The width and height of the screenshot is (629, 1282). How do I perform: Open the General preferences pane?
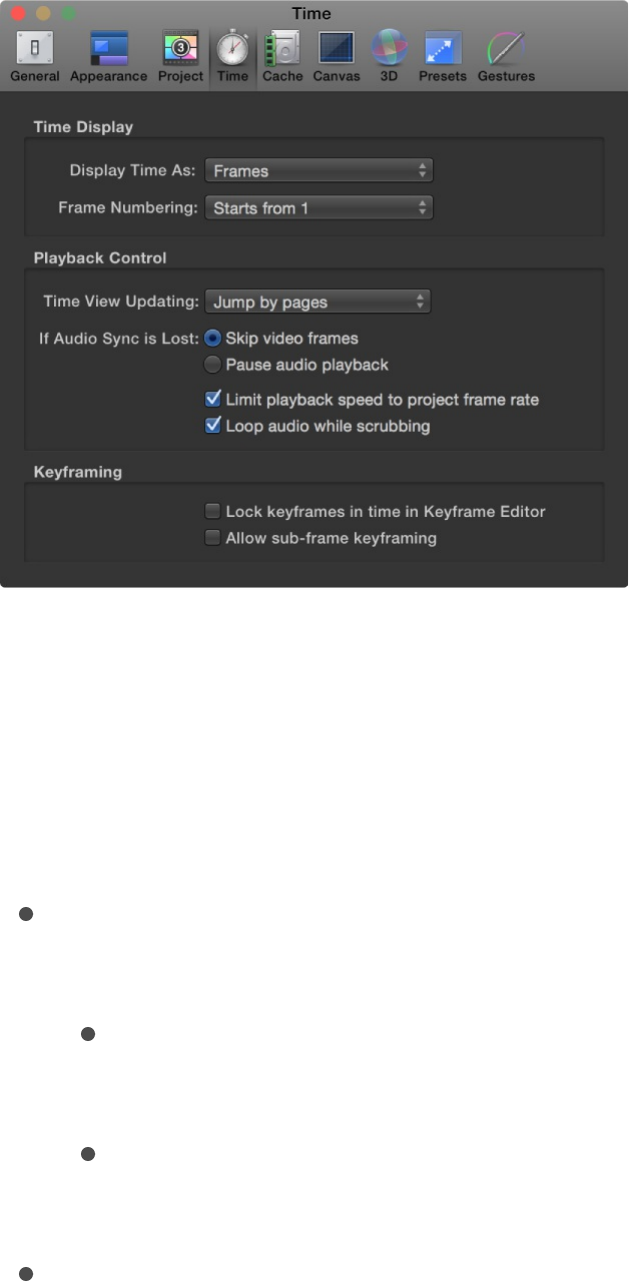(x=35, y=56)
